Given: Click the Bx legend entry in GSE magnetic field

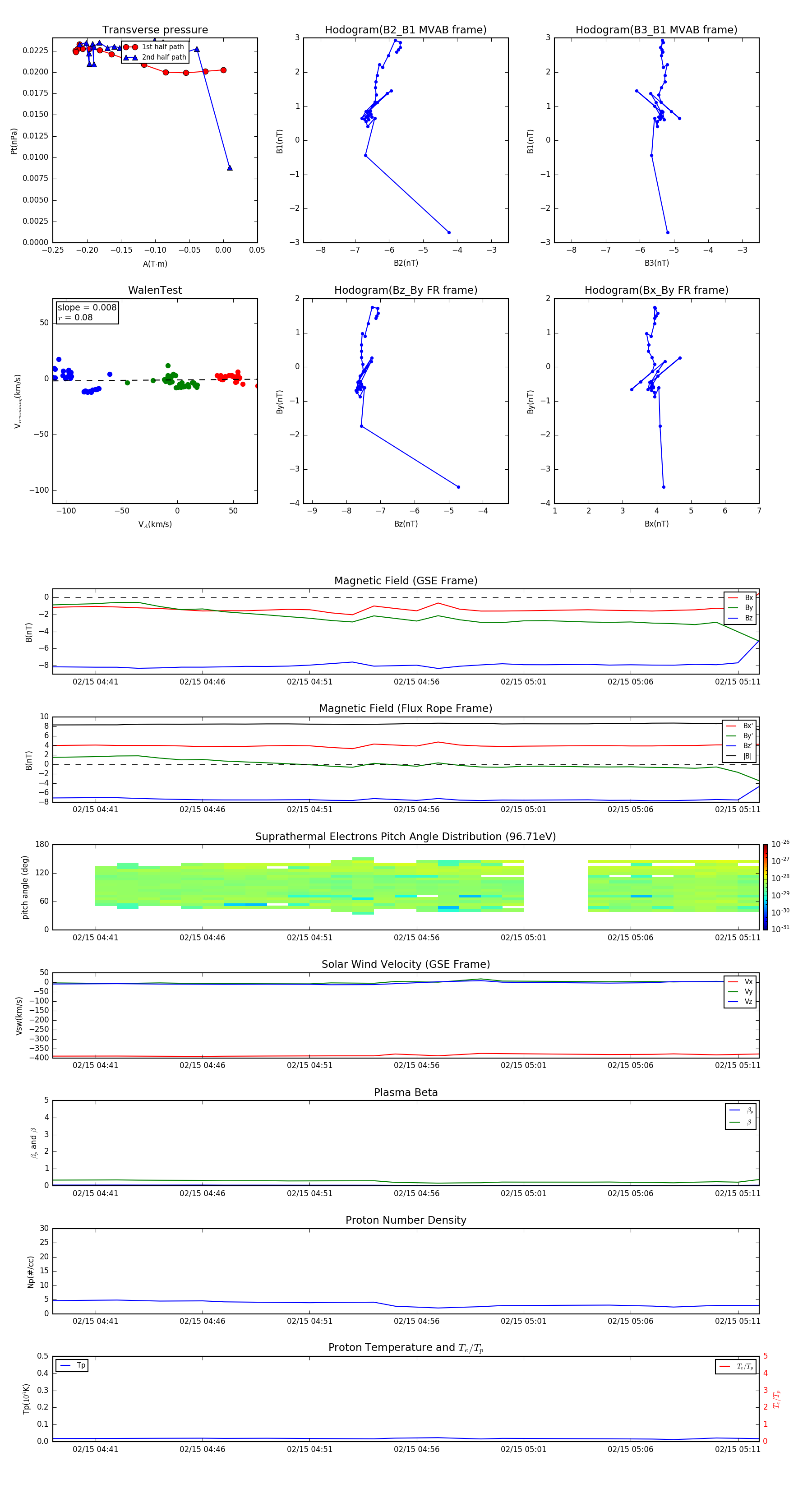Looking at the screenshot, I should tap(740, 598).
